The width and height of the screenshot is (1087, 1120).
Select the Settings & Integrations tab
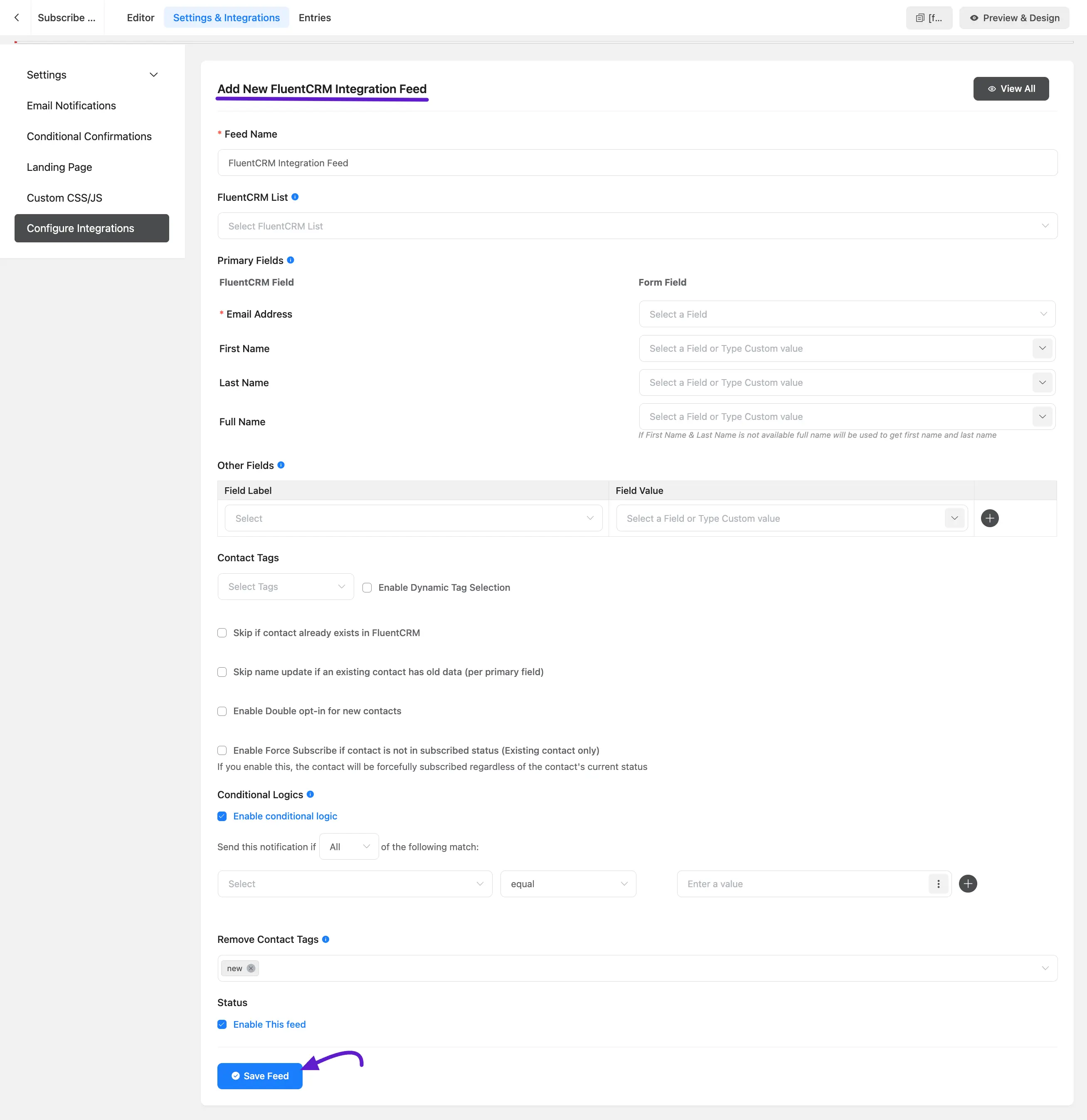pyautogui.click(x=226, y=18)
